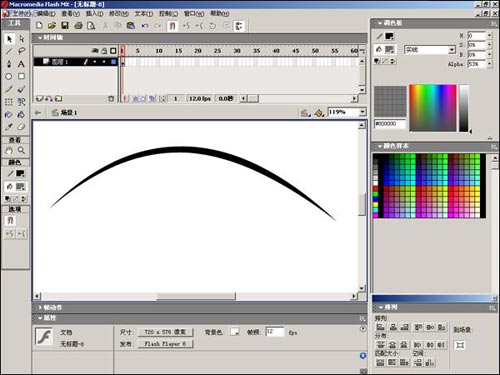Select the Hand tool
Viewport: 500px width, 375px height.
coord(9,150)
